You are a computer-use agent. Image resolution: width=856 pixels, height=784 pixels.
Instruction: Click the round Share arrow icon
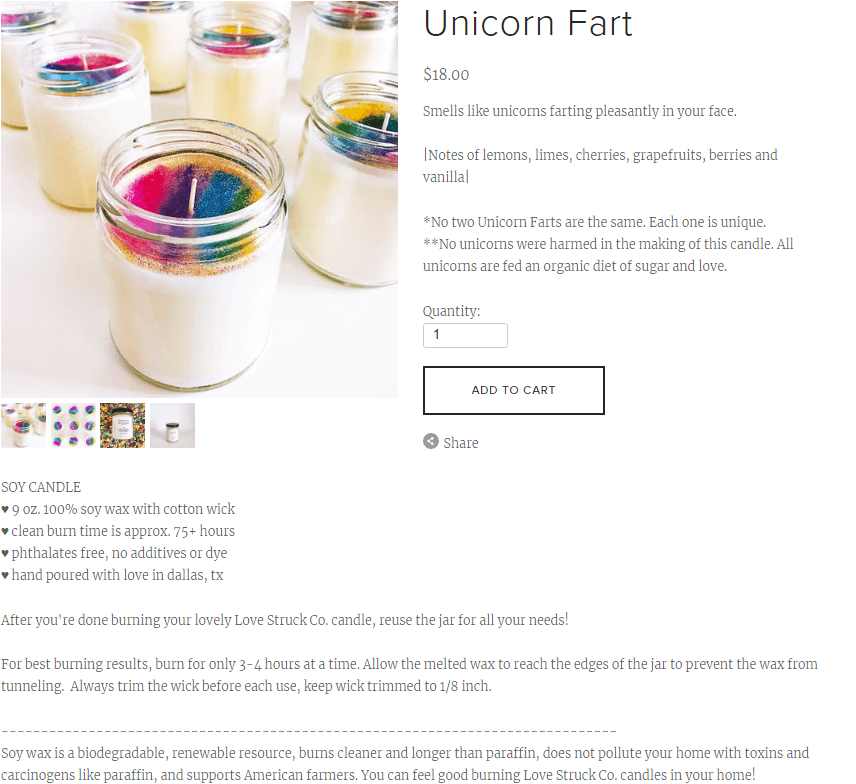pos(430,441)
